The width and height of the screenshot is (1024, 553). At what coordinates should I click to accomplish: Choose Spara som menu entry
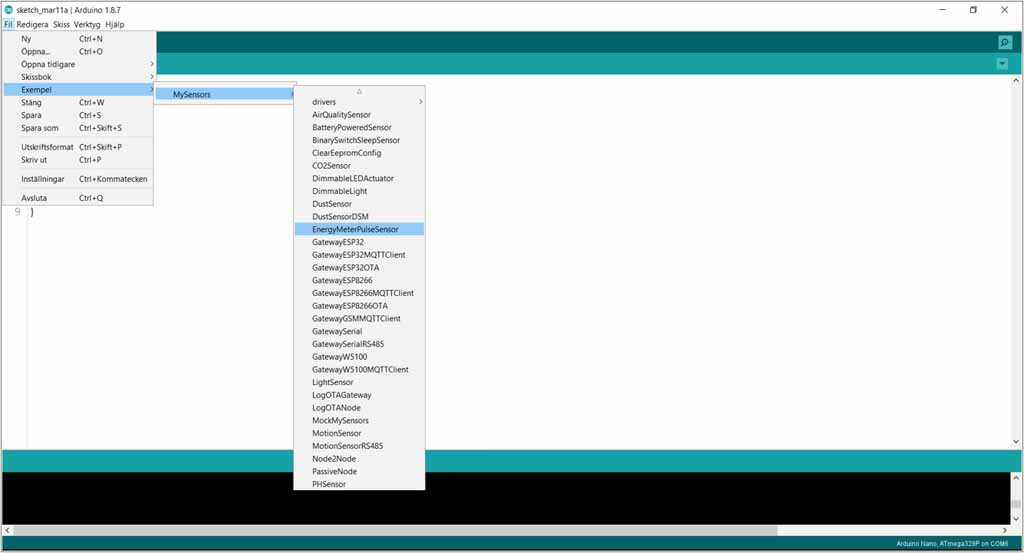click(x=78, y=128)
